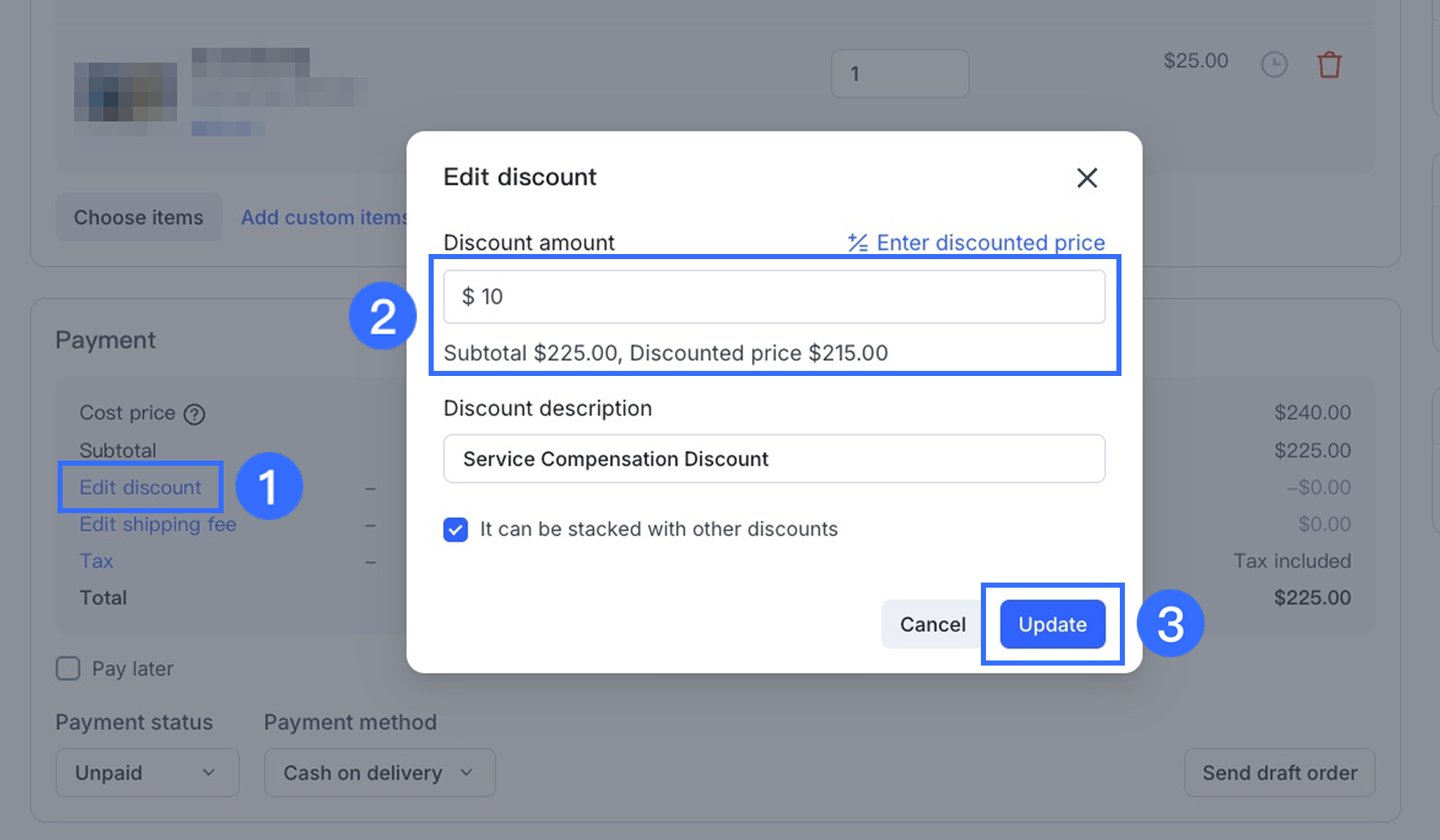
Task: Open the Payment status Unpaid dropdown
Action: (147, 772)
